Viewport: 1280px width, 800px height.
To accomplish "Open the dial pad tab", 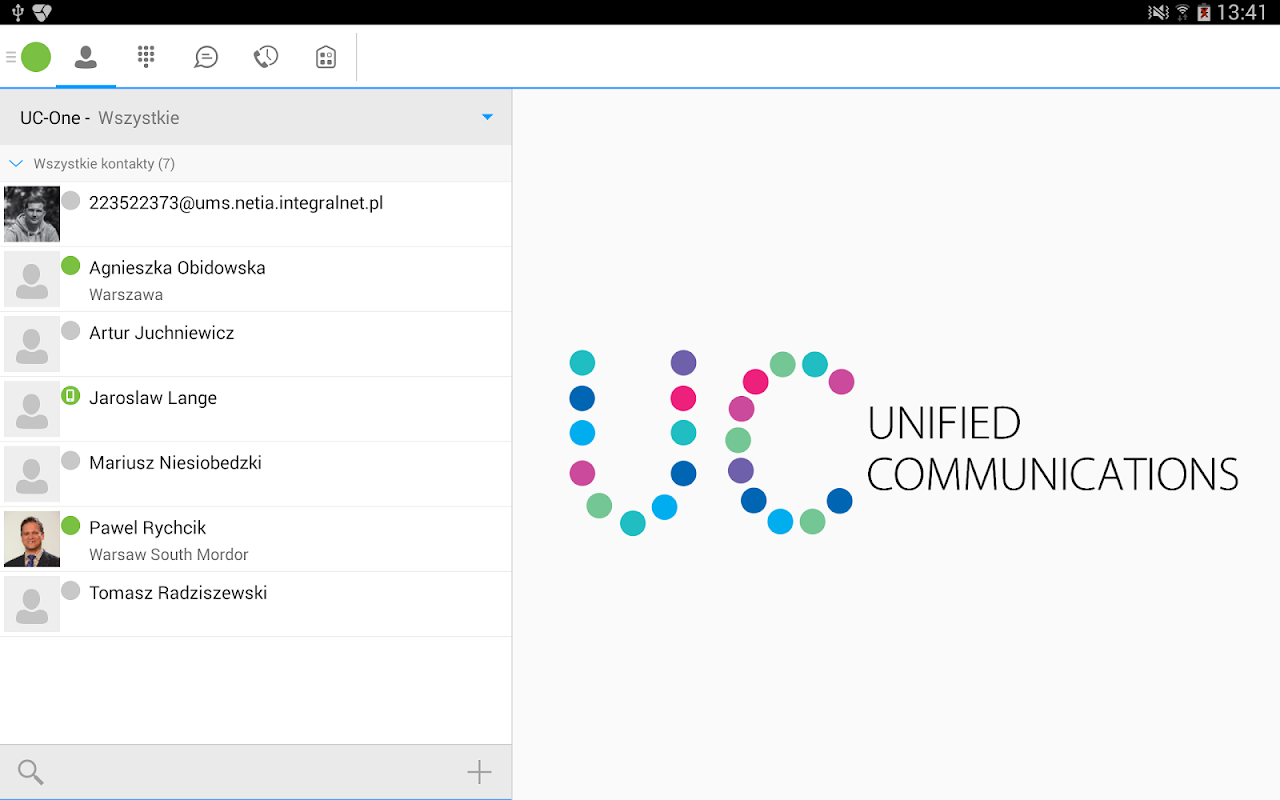I will tap(146, 57).
